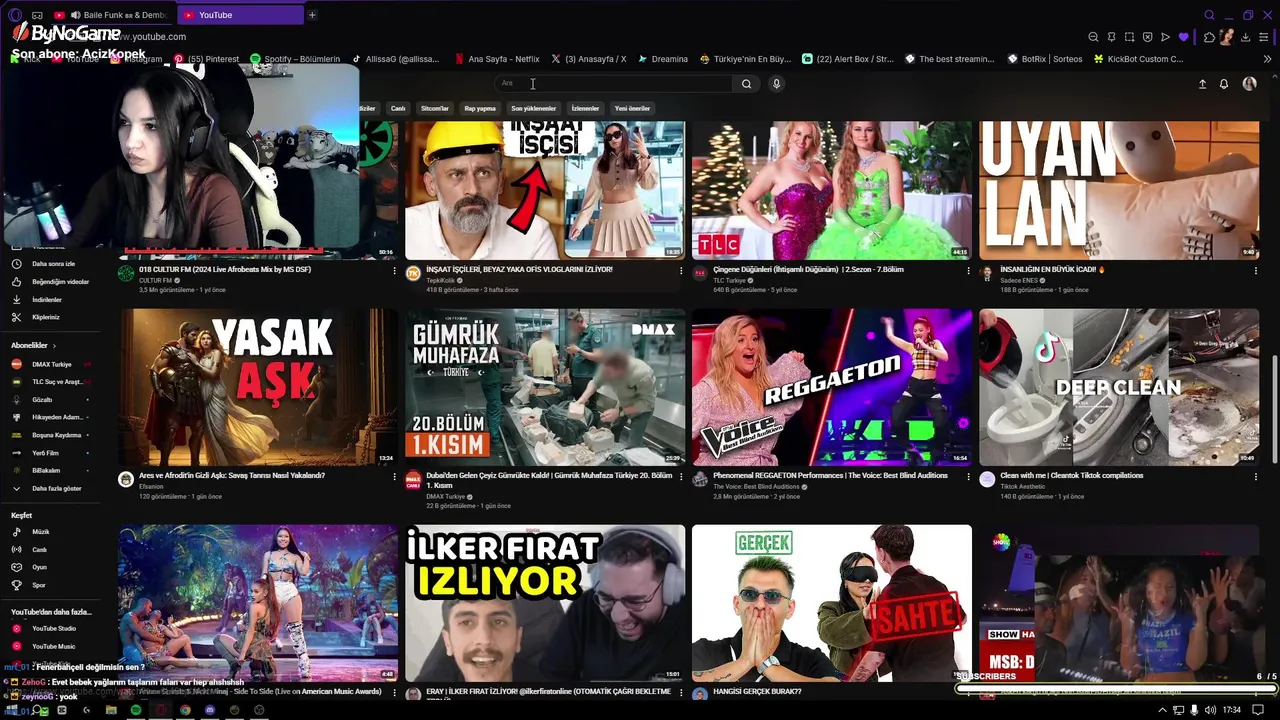This screenshot has width=1280, height=720.
Task: Click the YouTube search magnifier button
Action: coord(746,84)
